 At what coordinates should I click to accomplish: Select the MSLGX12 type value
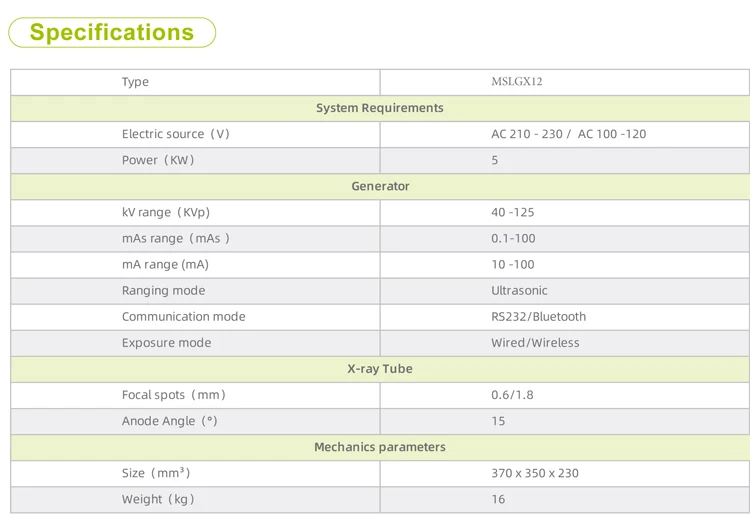pyautogui.click(x=516, y=82)
